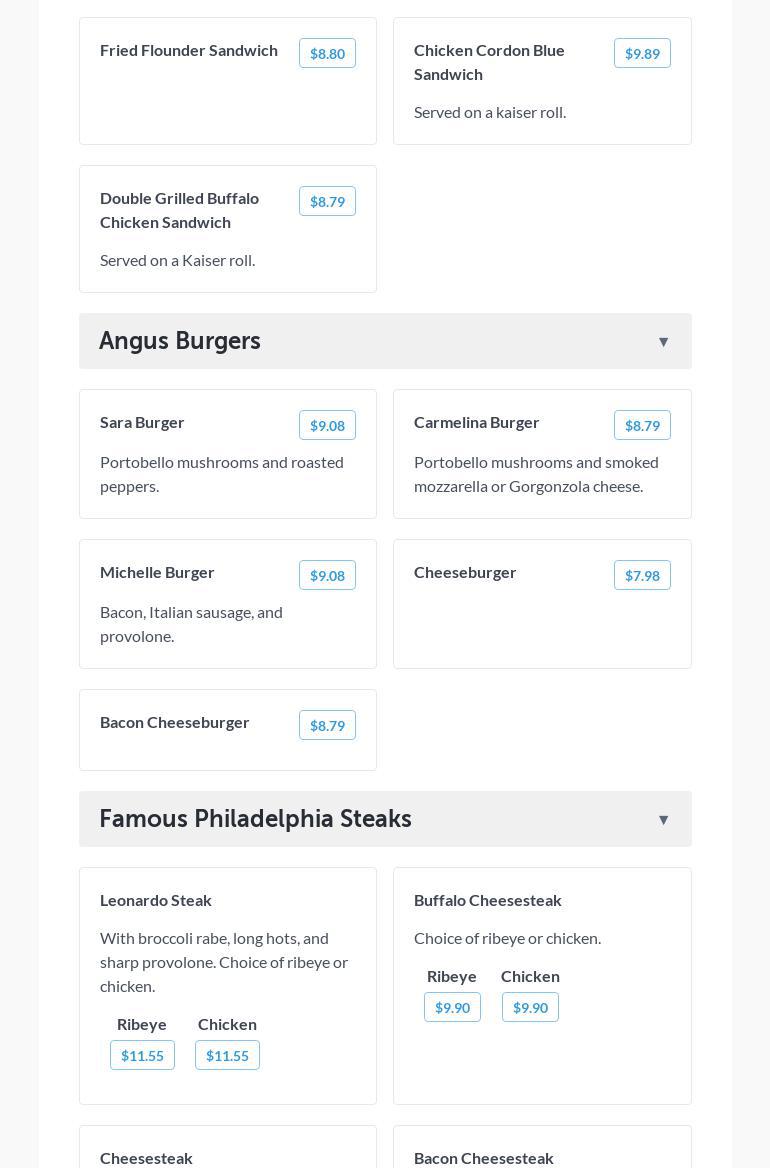Choose the Carmelina Burger $8.79 price
This screenshot has height=1168, width=770.
point(642,426)
